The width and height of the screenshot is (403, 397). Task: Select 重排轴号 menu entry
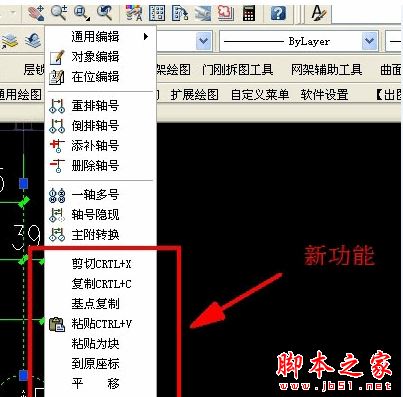[x=101, y=106]
